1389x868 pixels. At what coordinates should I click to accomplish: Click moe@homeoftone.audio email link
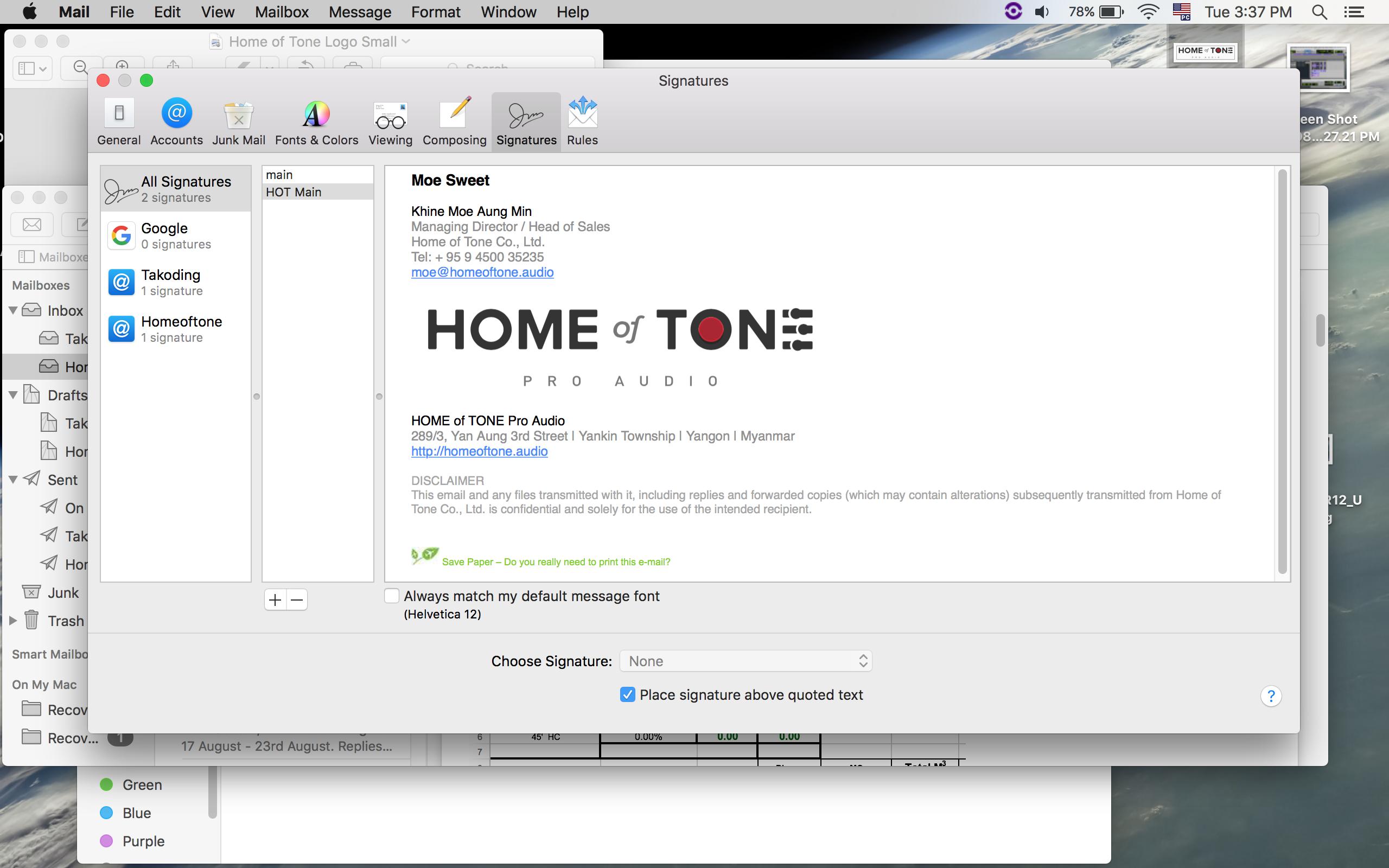point(482,272)
